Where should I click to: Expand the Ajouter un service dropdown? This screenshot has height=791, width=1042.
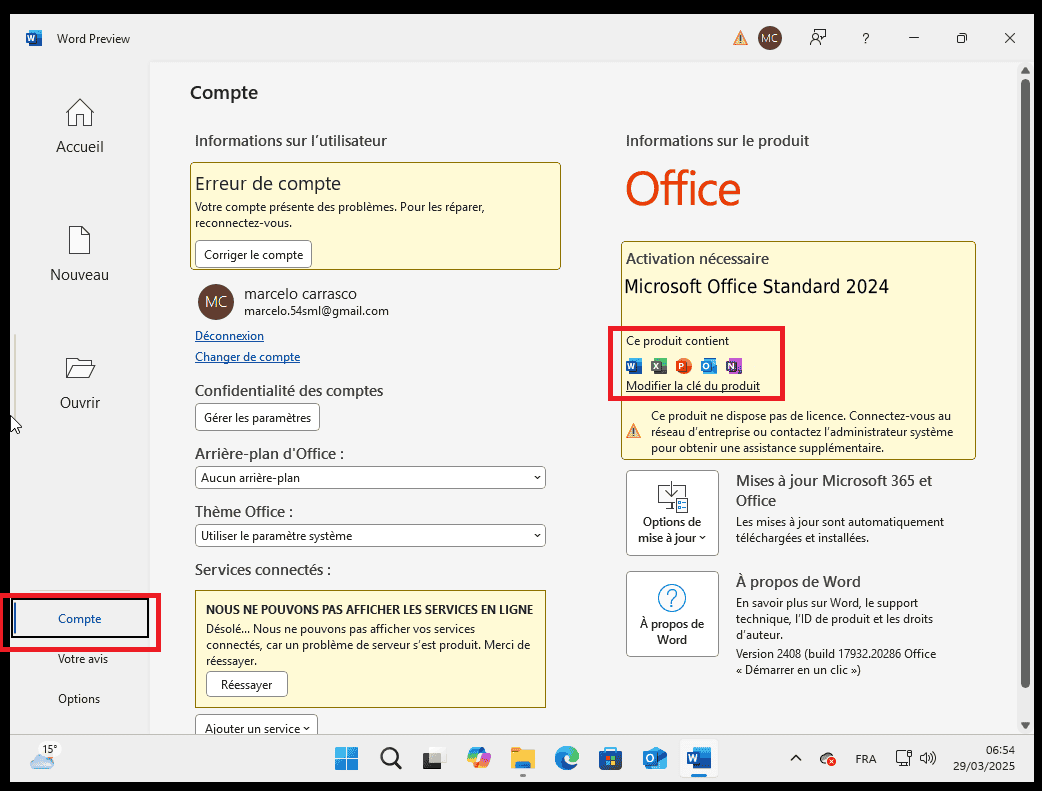pyautogui.click(x=256, y=728)
